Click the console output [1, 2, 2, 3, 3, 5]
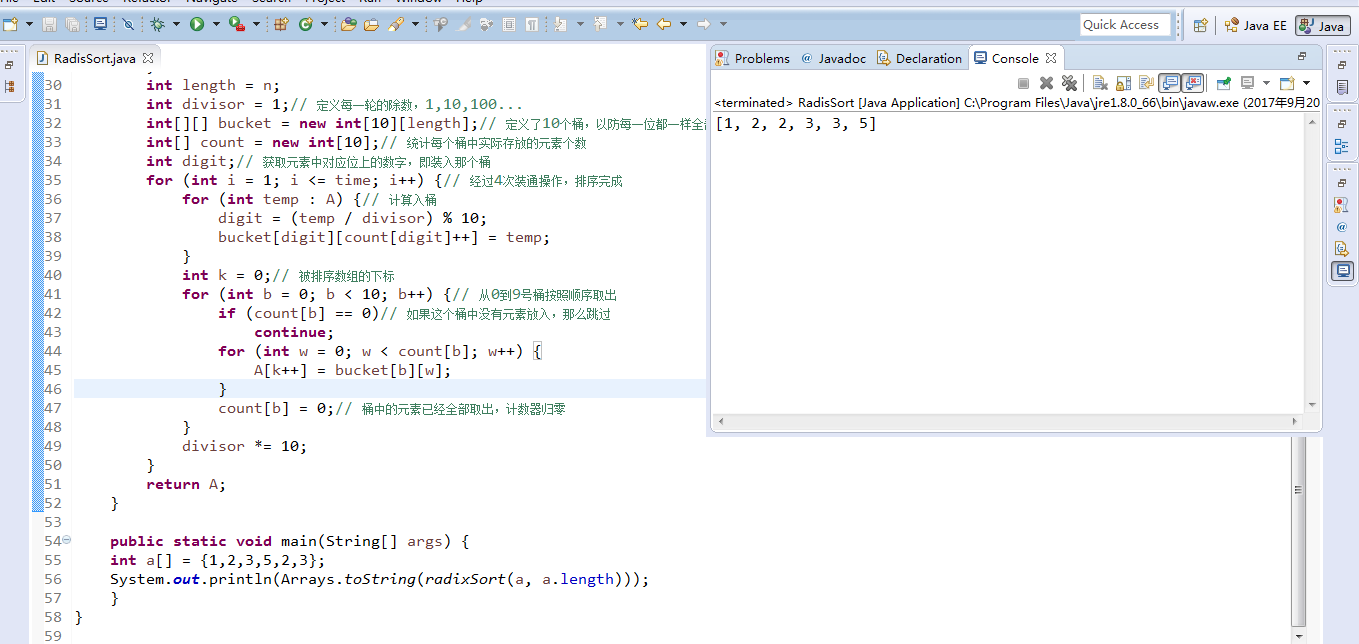Image resolution: width=1359 pixels, height=644 pixels. (x=796, y=124)
